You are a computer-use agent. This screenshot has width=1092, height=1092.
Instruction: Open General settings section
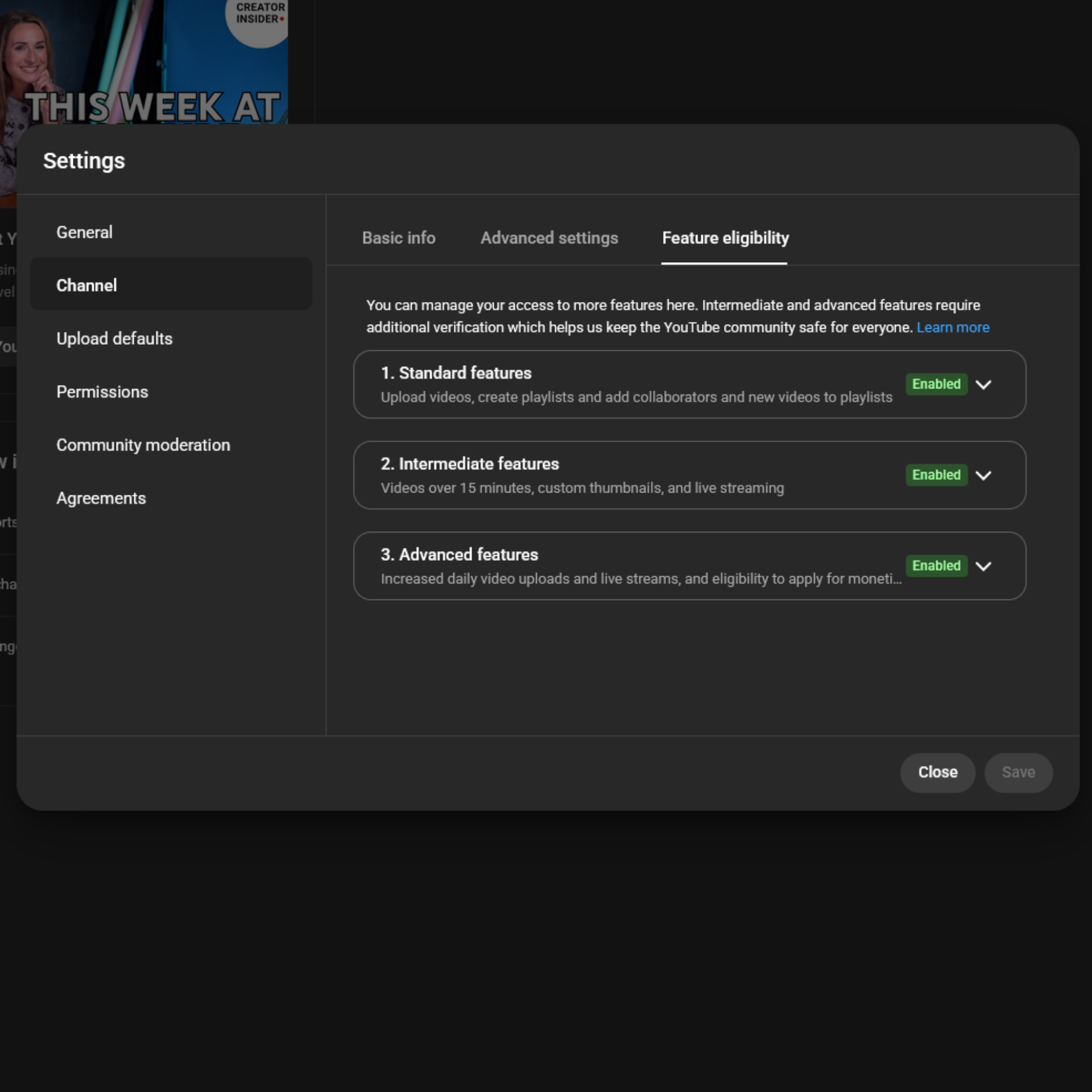click(x=84, y=232)
